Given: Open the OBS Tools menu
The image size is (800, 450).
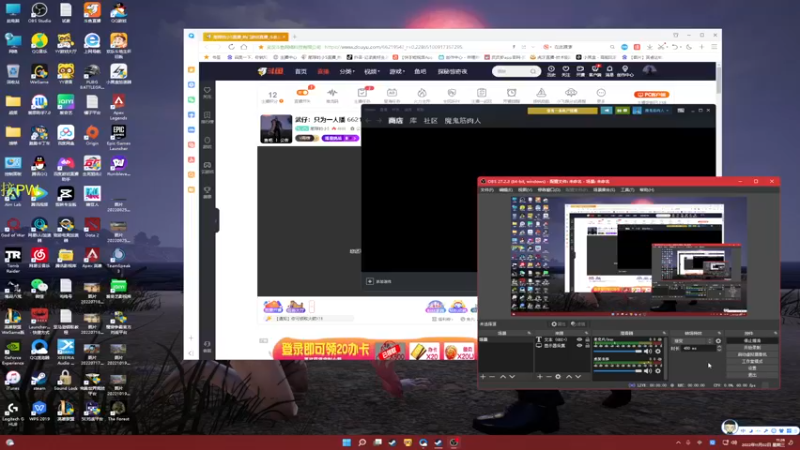Looking at the screenshot, I should tap(627, 190).
